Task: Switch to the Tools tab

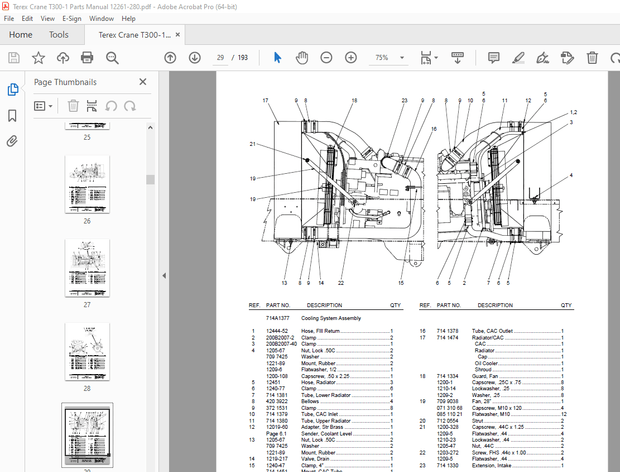Action: [x=59, y=35]
